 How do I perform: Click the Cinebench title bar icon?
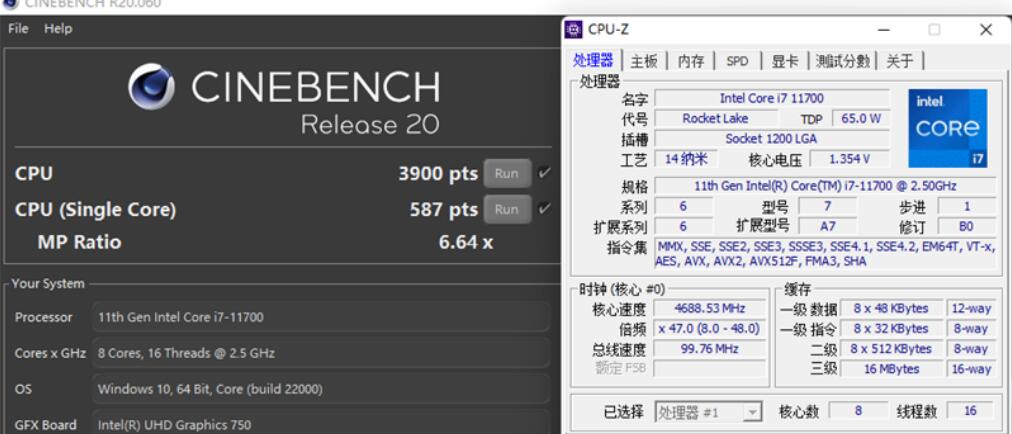[11, 4]
